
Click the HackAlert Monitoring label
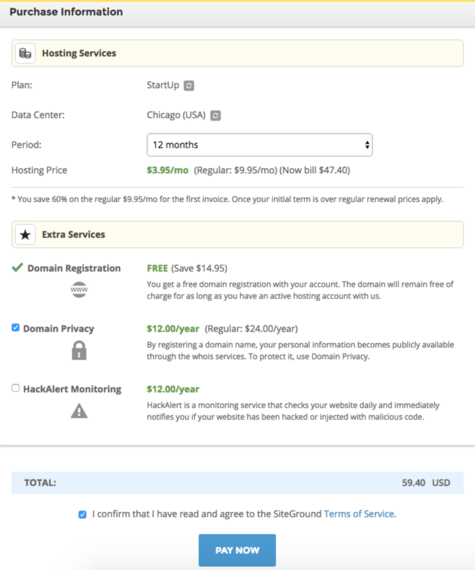[x=72, y=389]
